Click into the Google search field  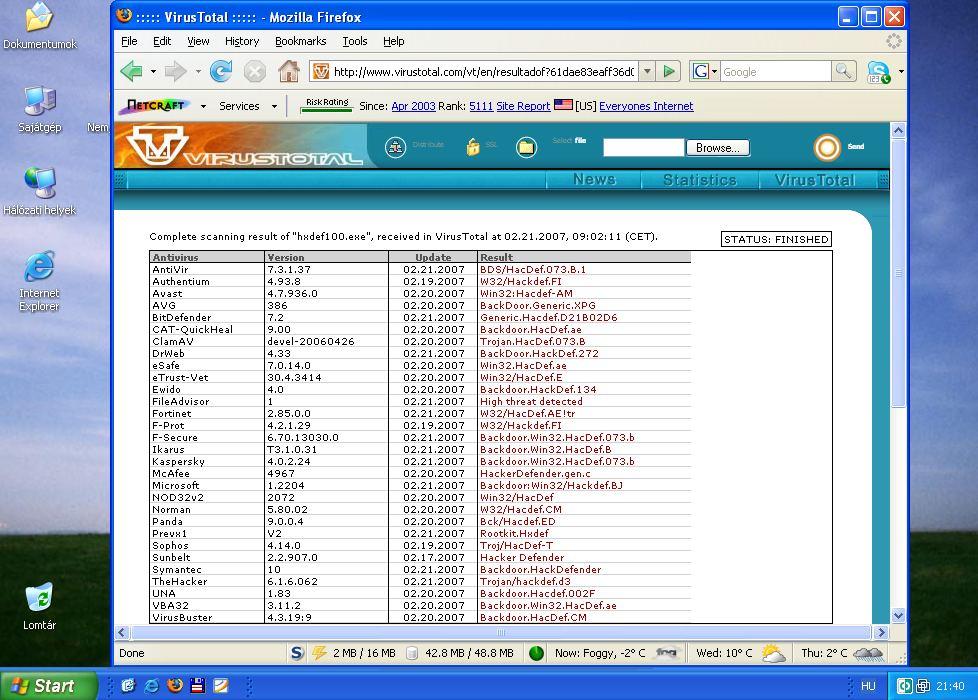(x=776, y=71)
